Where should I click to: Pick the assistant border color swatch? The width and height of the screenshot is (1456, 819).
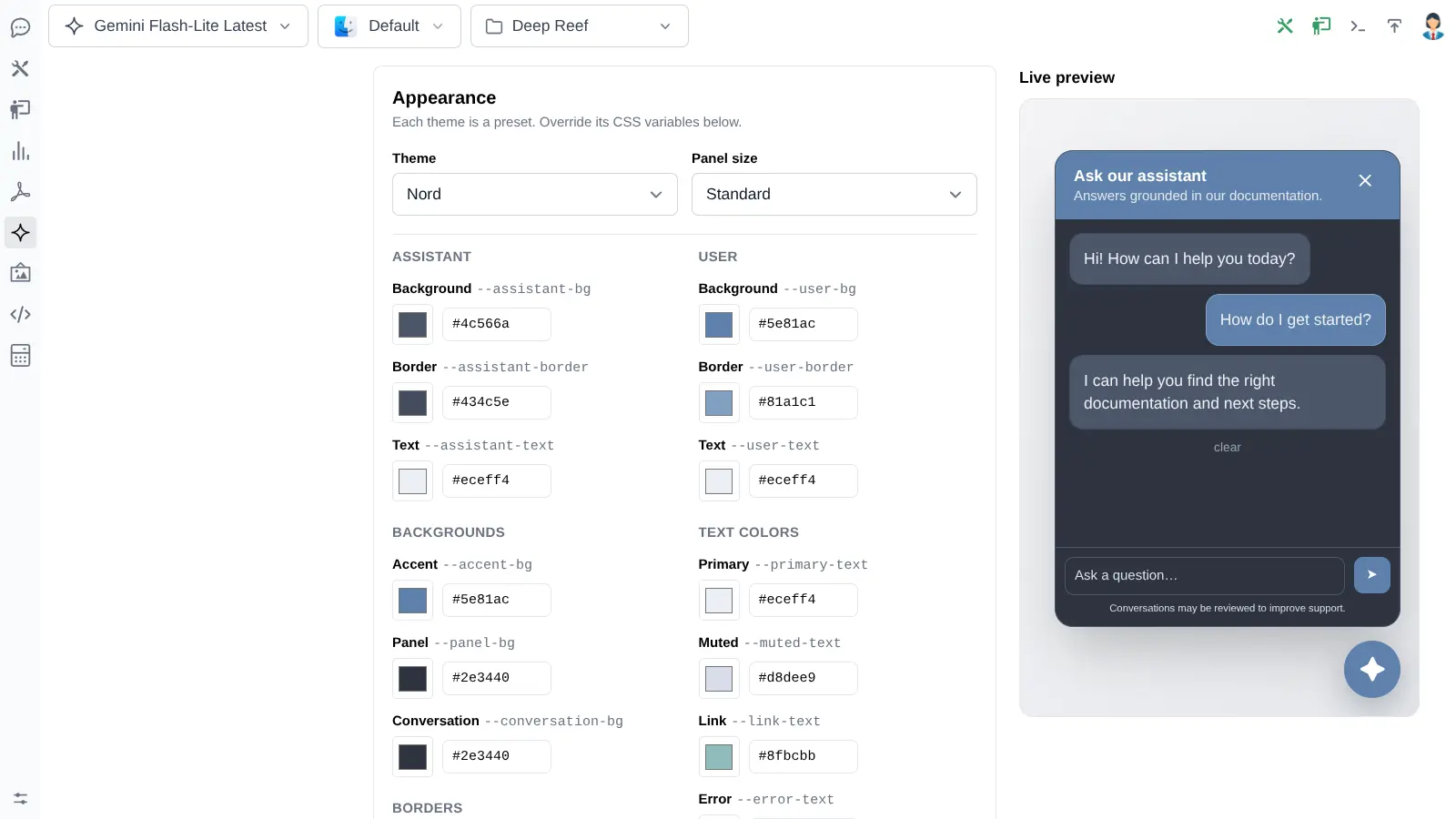pos(413,403)
